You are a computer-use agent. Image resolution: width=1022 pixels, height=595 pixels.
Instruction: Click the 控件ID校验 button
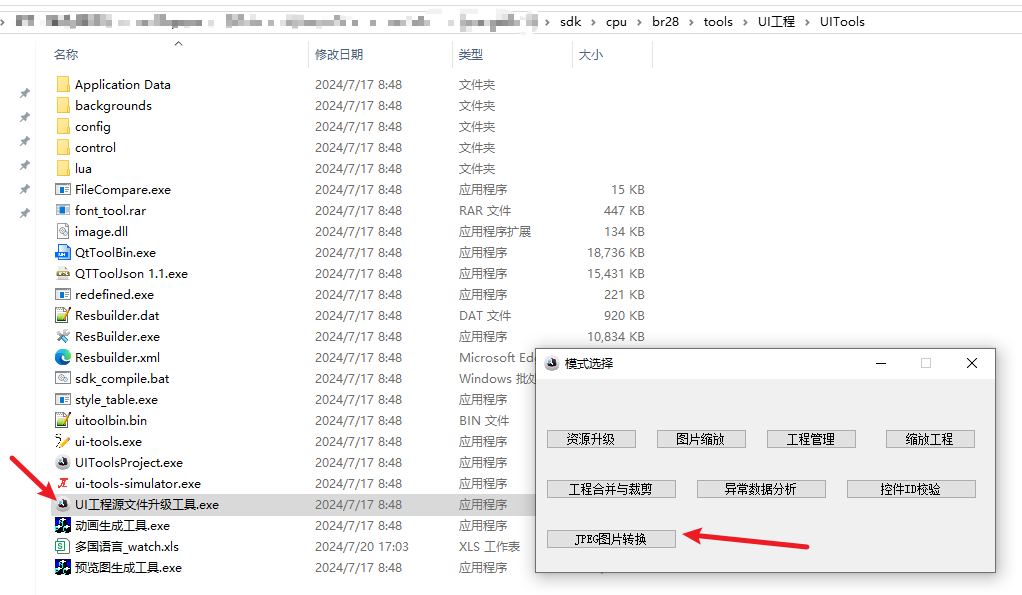[911, 489]
